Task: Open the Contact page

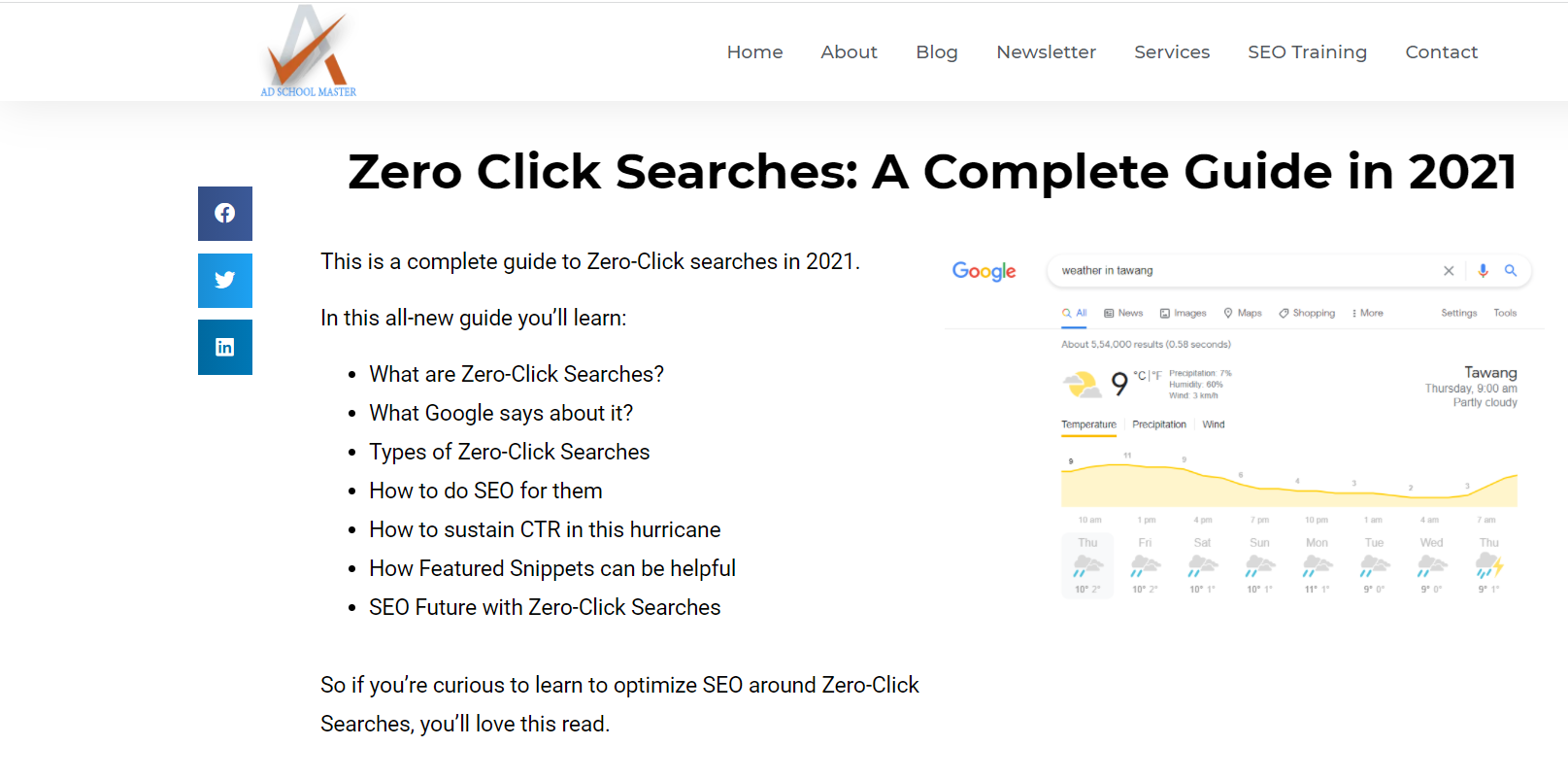Action: 1441,52
